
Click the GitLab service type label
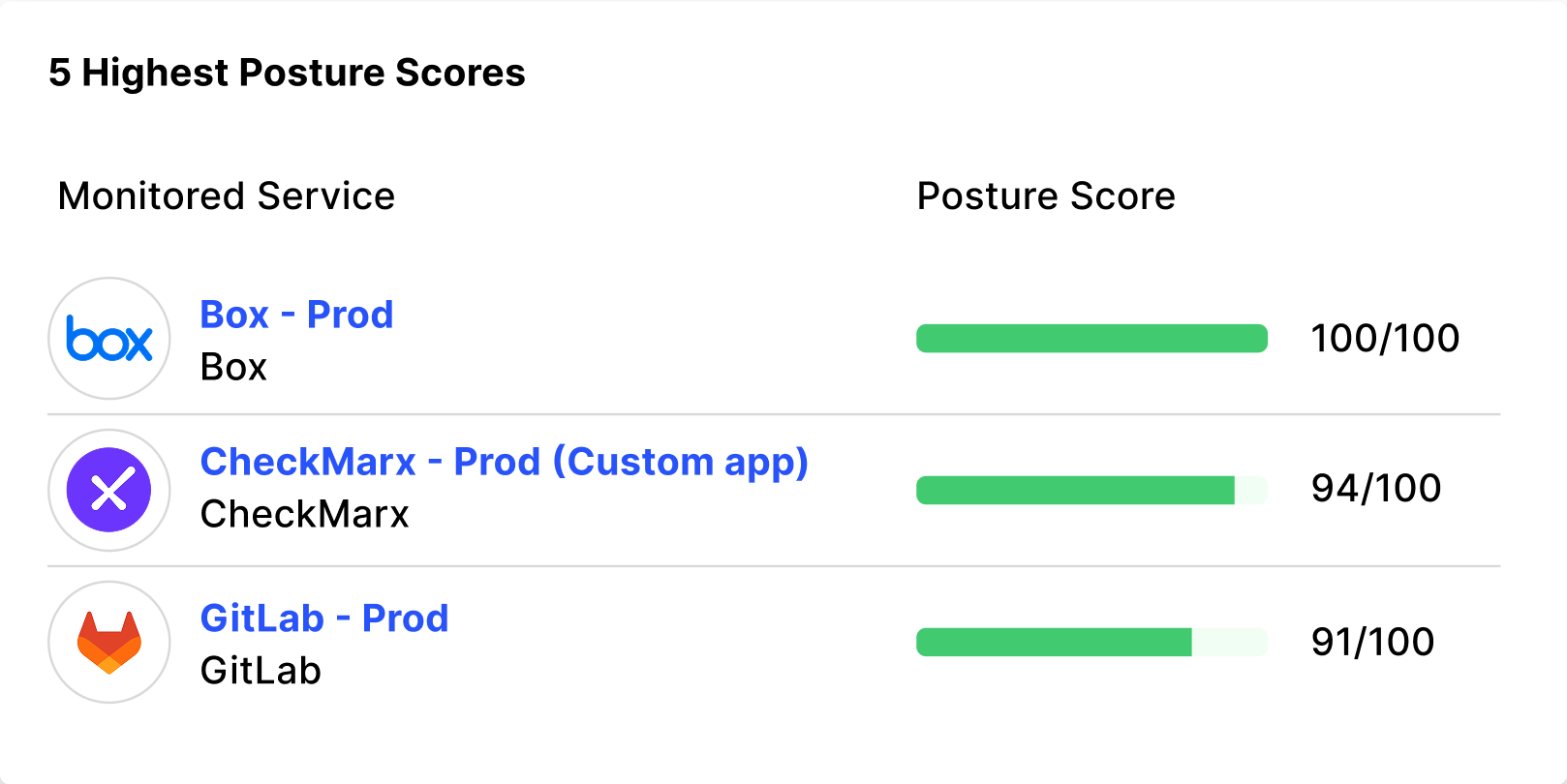[x=261, y=671]
